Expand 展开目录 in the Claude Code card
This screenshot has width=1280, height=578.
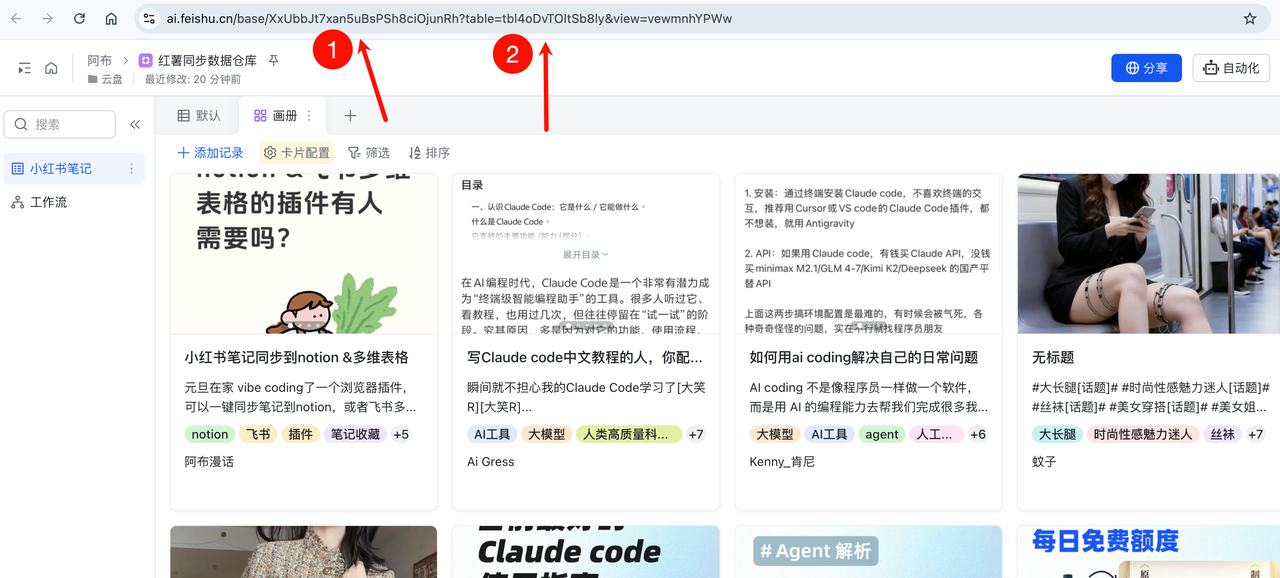[585, 253]
